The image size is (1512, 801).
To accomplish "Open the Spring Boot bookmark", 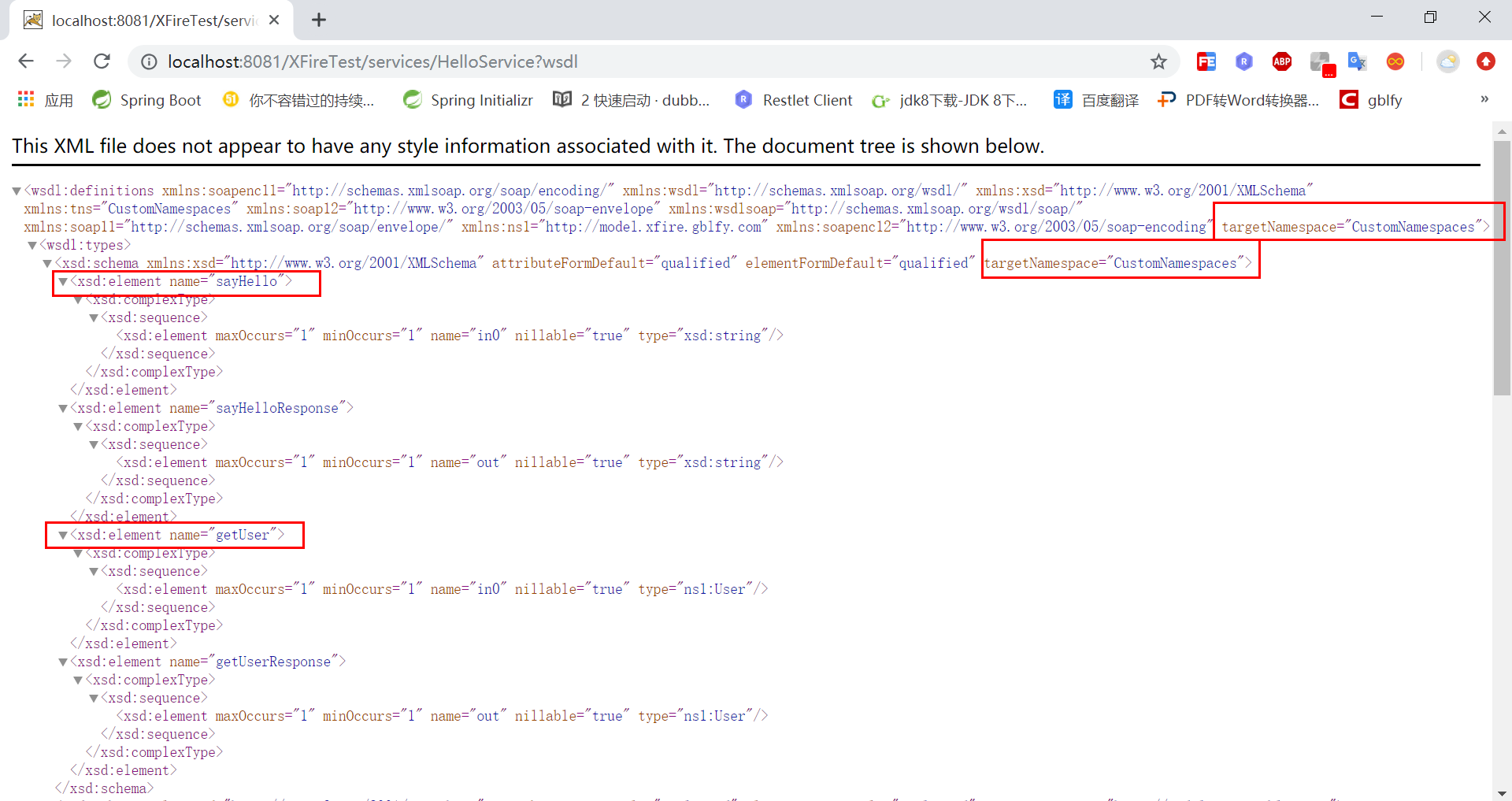I will click(146, 100).
